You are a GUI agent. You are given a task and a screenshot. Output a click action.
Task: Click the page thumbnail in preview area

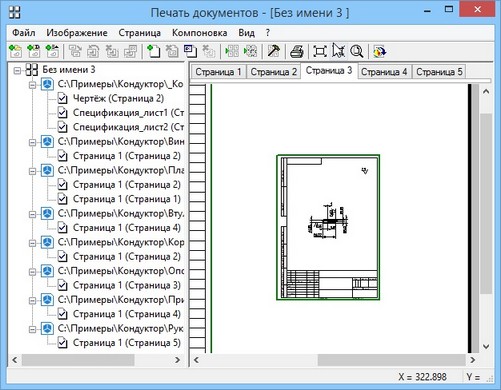(328, 227)
